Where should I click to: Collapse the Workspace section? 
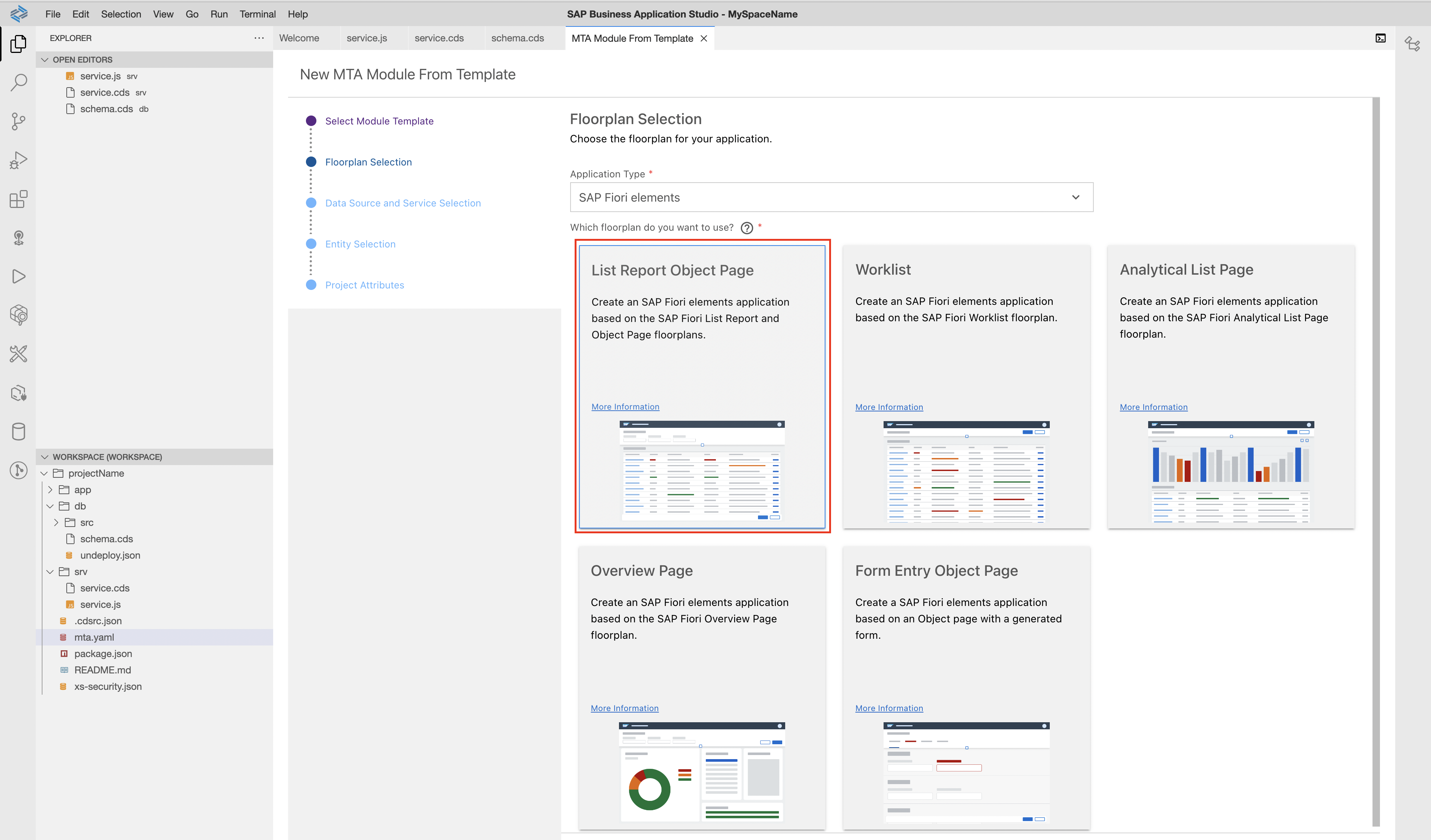[154, 457]
